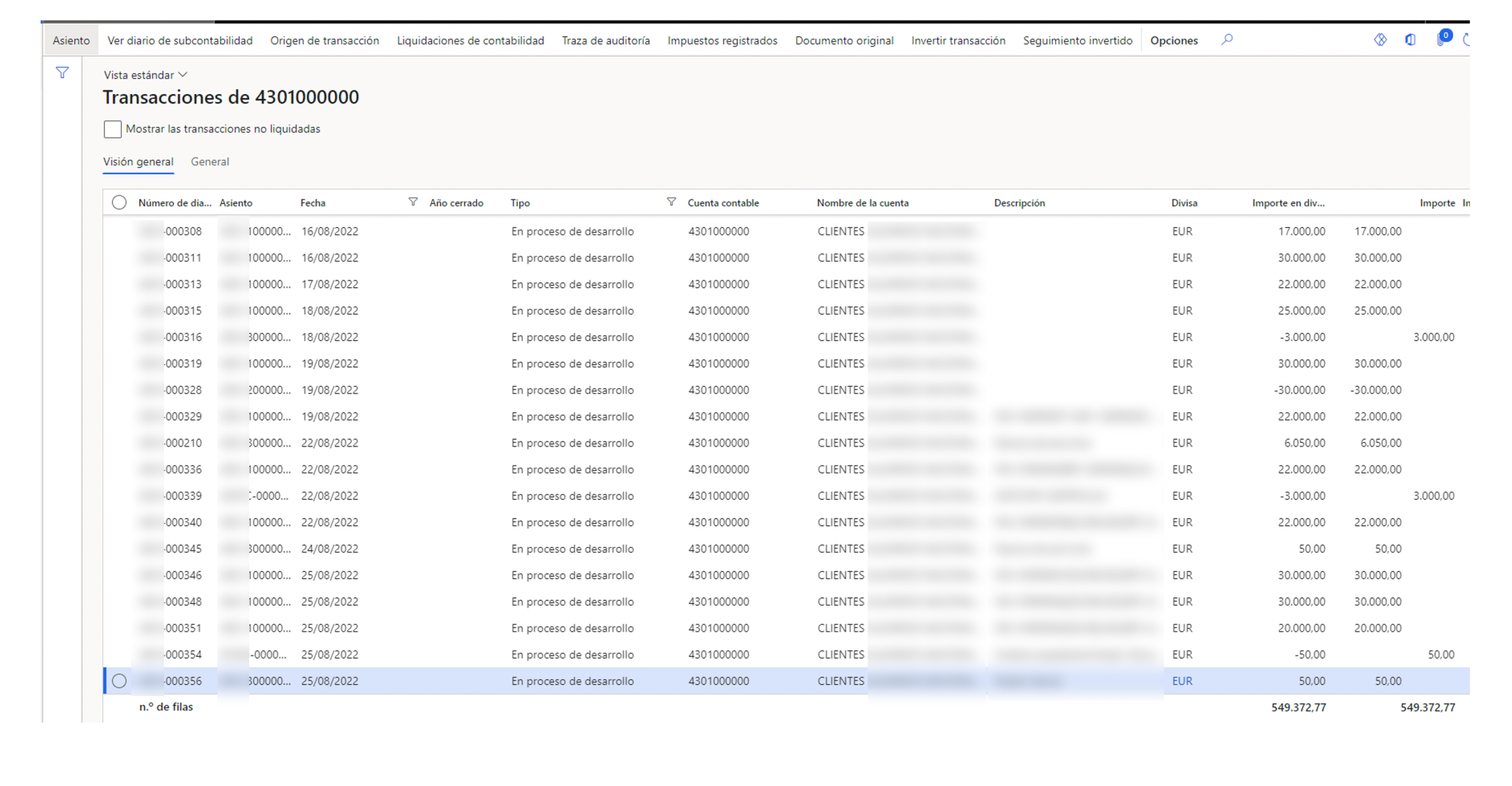Switch to the General tab
Screen dimensions: 1512x786
[x=210, y=162]
